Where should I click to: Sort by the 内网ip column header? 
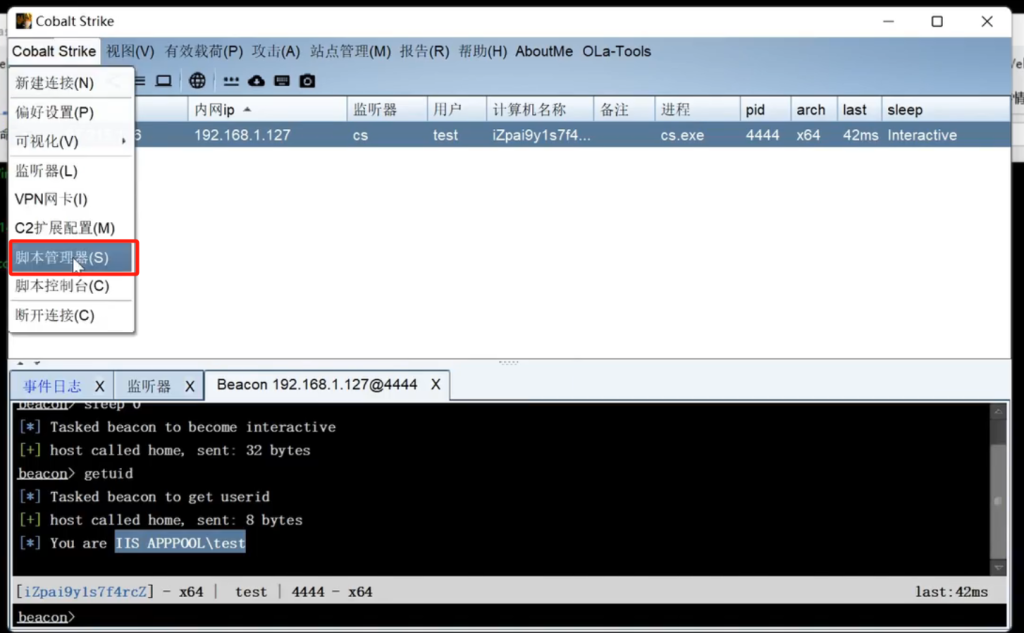pos(268,110)
